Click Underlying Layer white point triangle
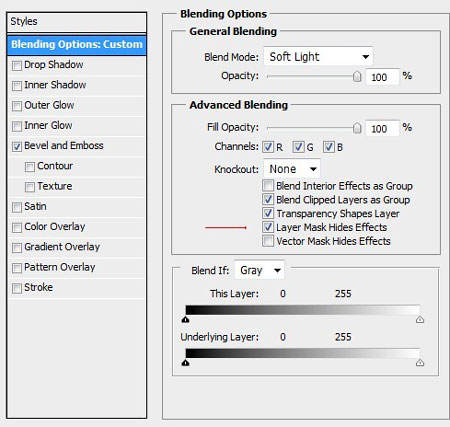Image resolution: width=450 pixels, height=427 pixels. point(420,363)
